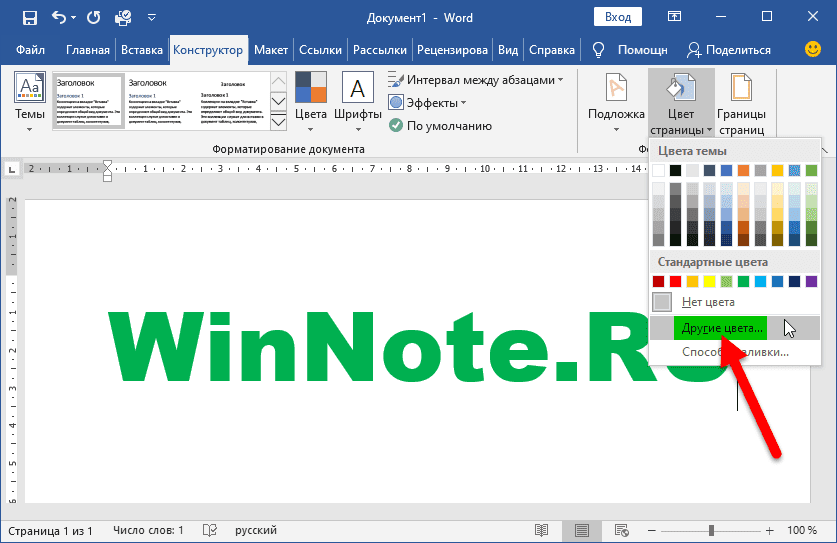Open the Эффекты dropdown
Viewport: 837px width, 543px height.
(x=428, y=103)
